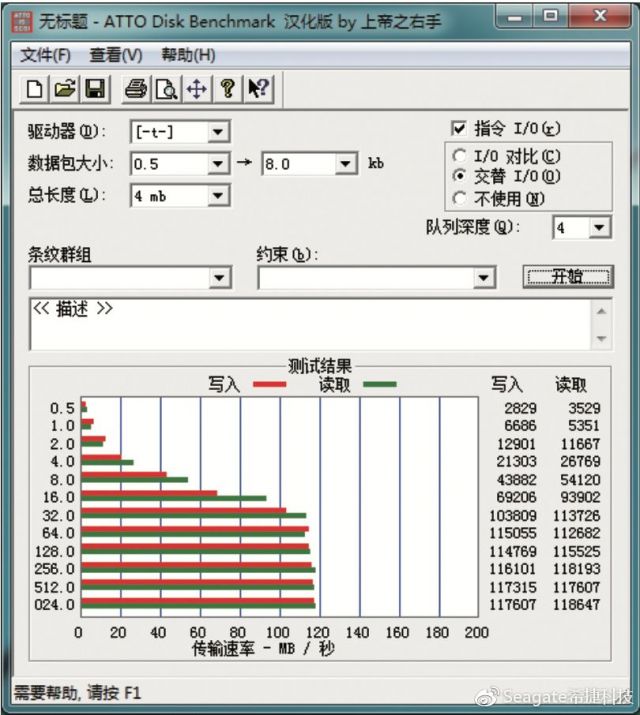Activate context help arrow-question icon
This screenshot has height=715, width=640.
258,89
